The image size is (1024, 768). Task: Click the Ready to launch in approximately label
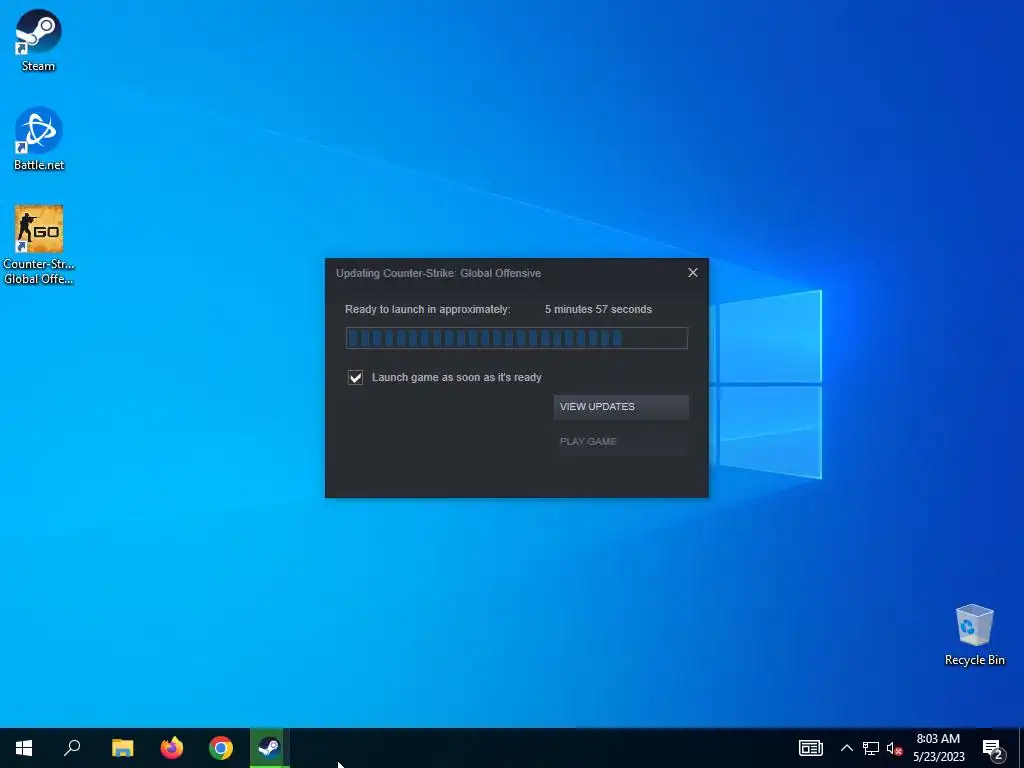(x=428, y=310)
